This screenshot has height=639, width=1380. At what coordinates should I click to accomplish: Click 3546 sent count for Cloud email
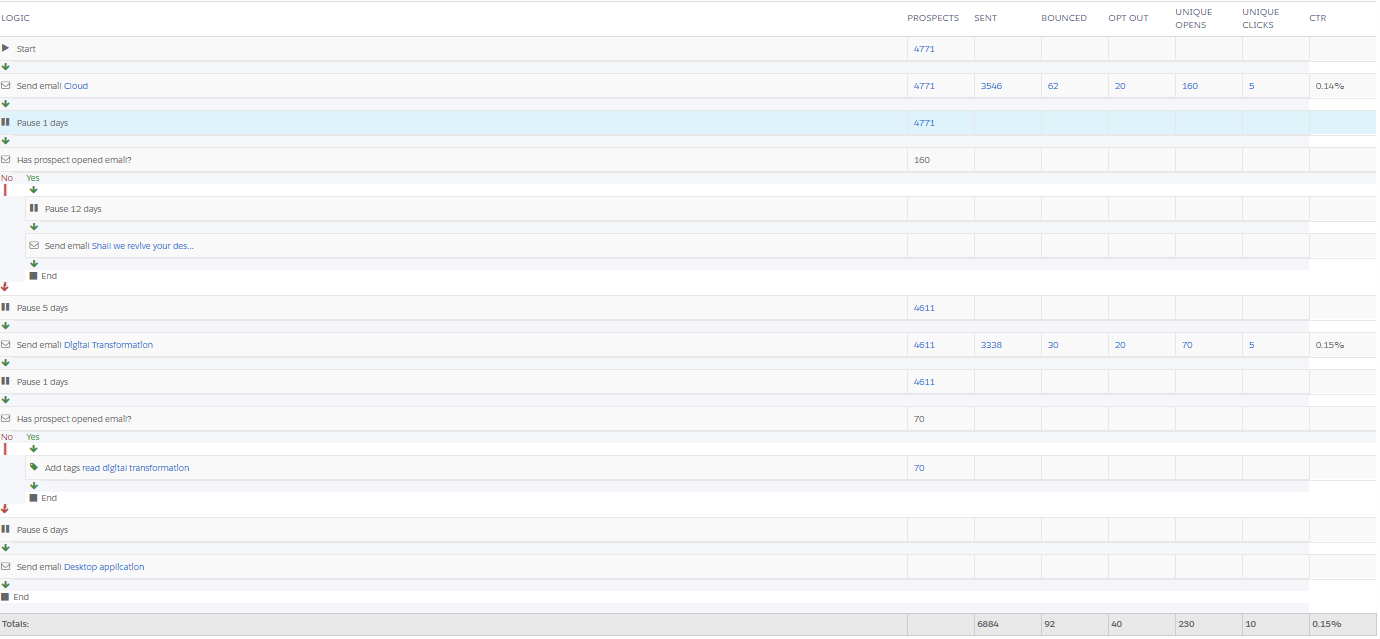(991, 86)
